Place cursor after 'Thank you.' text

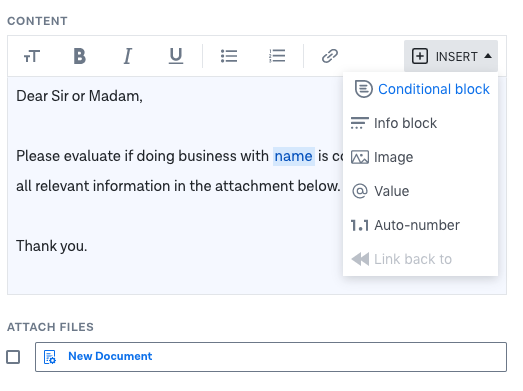(x=88, y=246)
